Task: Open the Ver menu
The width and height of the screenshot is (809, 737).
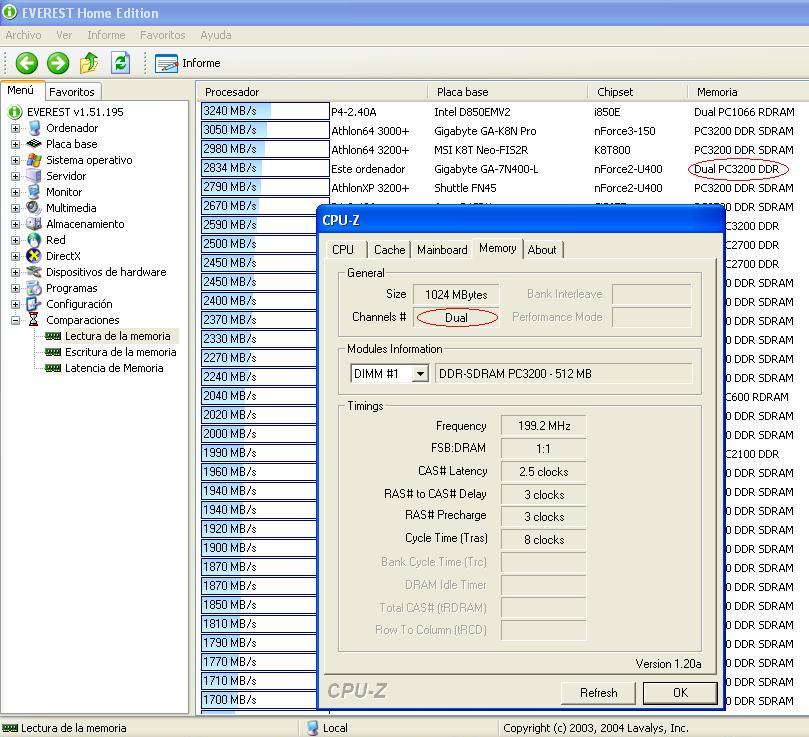Action: (x=64, y=35)
